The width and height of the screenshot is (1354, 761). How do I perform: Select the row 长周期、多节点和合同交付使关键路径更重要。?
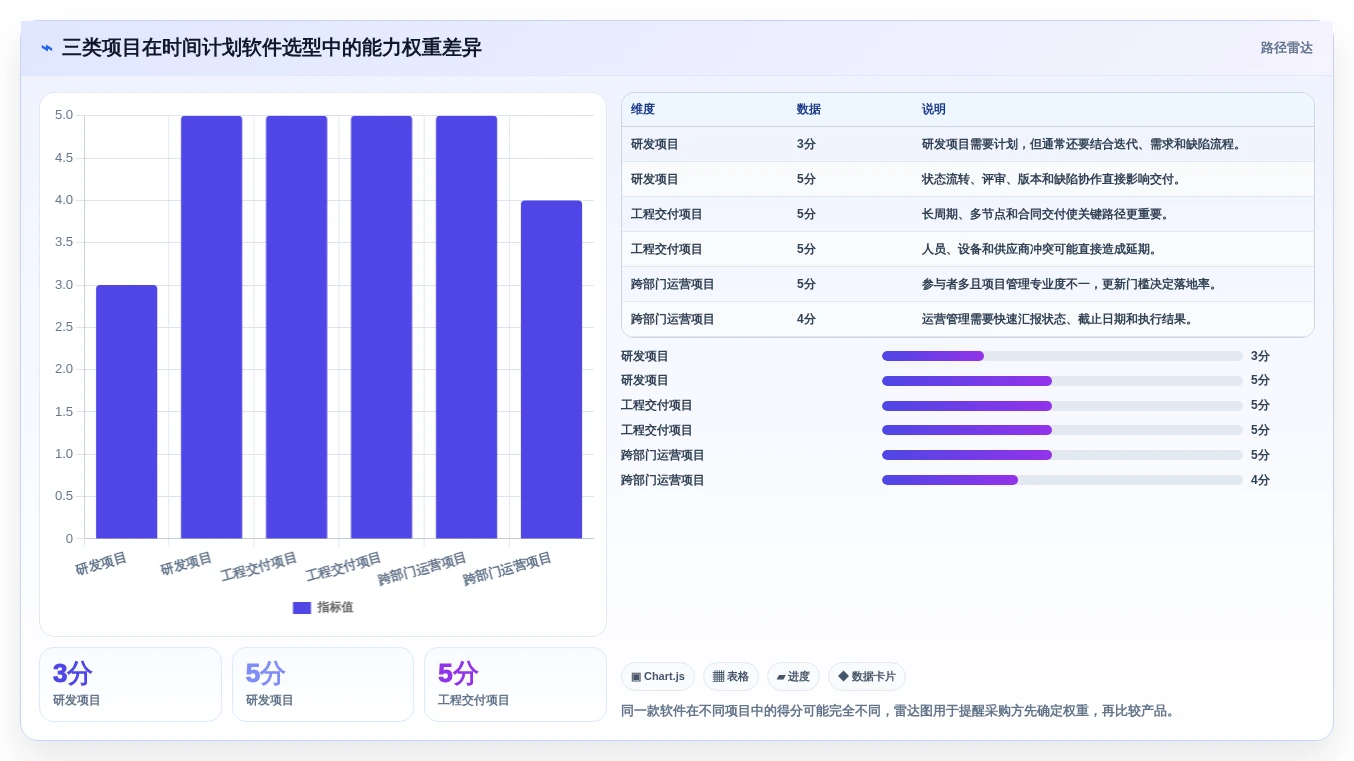coord(967,214)
